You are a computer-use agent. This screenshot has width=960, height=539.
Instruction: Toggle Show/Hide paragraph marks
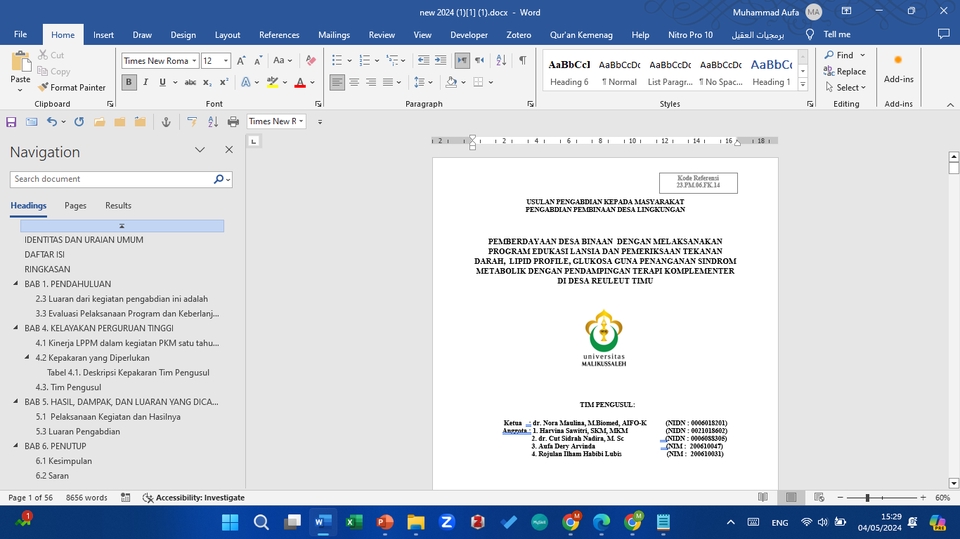tap(522, 60)
